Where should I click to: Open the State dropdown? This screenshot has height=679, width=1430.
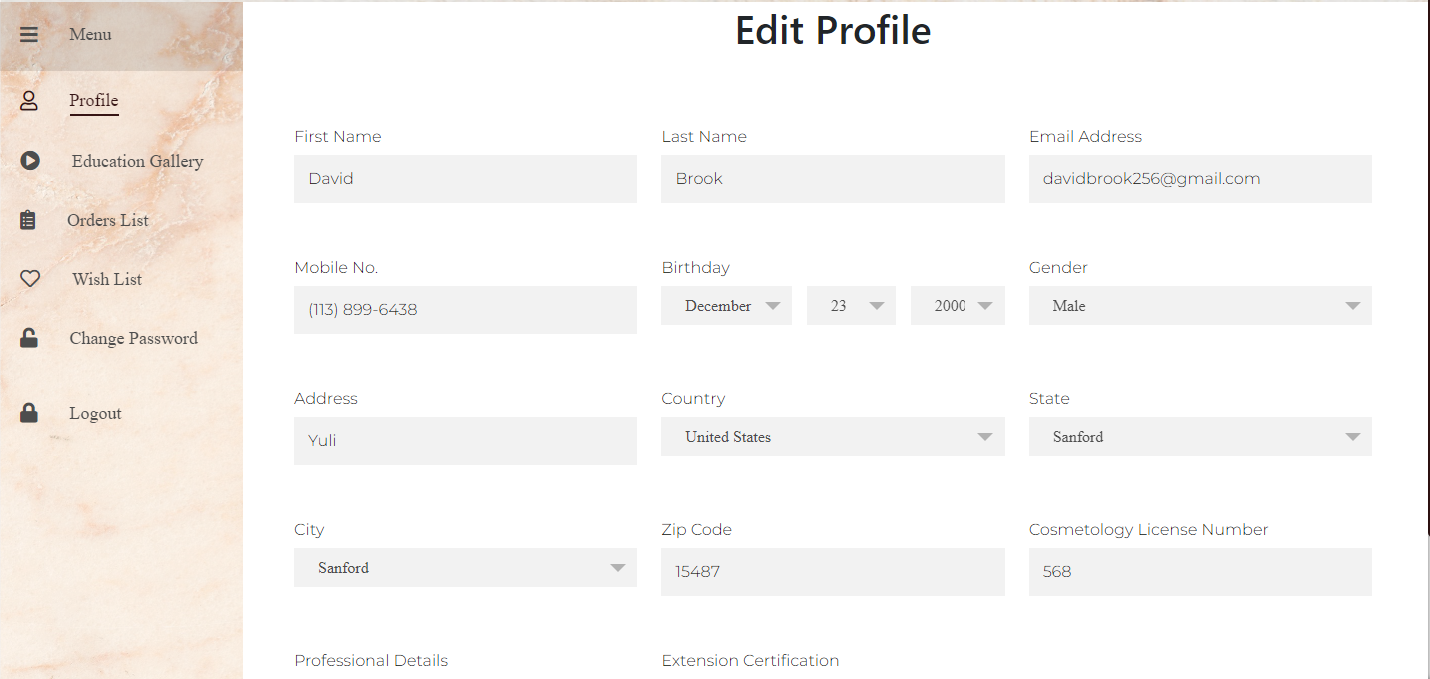click(1199, 437)
